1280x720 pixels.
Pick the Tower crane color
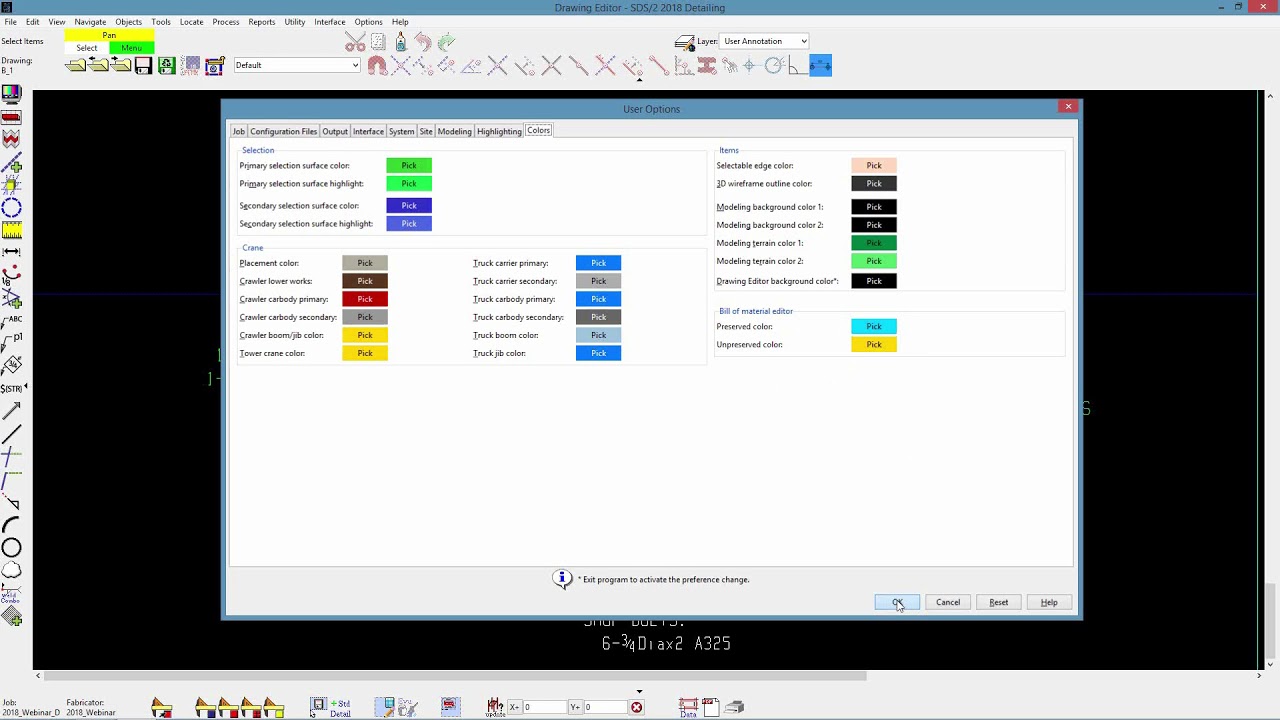tap(364, 353)
